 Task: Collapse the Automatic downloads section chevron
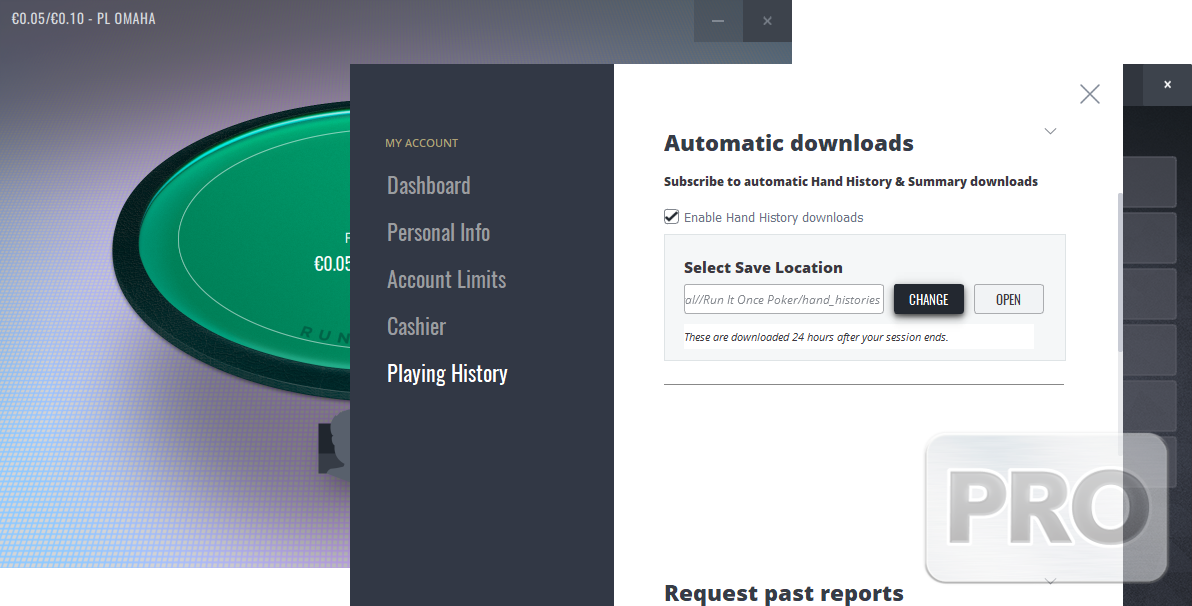[x=1050, y=131]
